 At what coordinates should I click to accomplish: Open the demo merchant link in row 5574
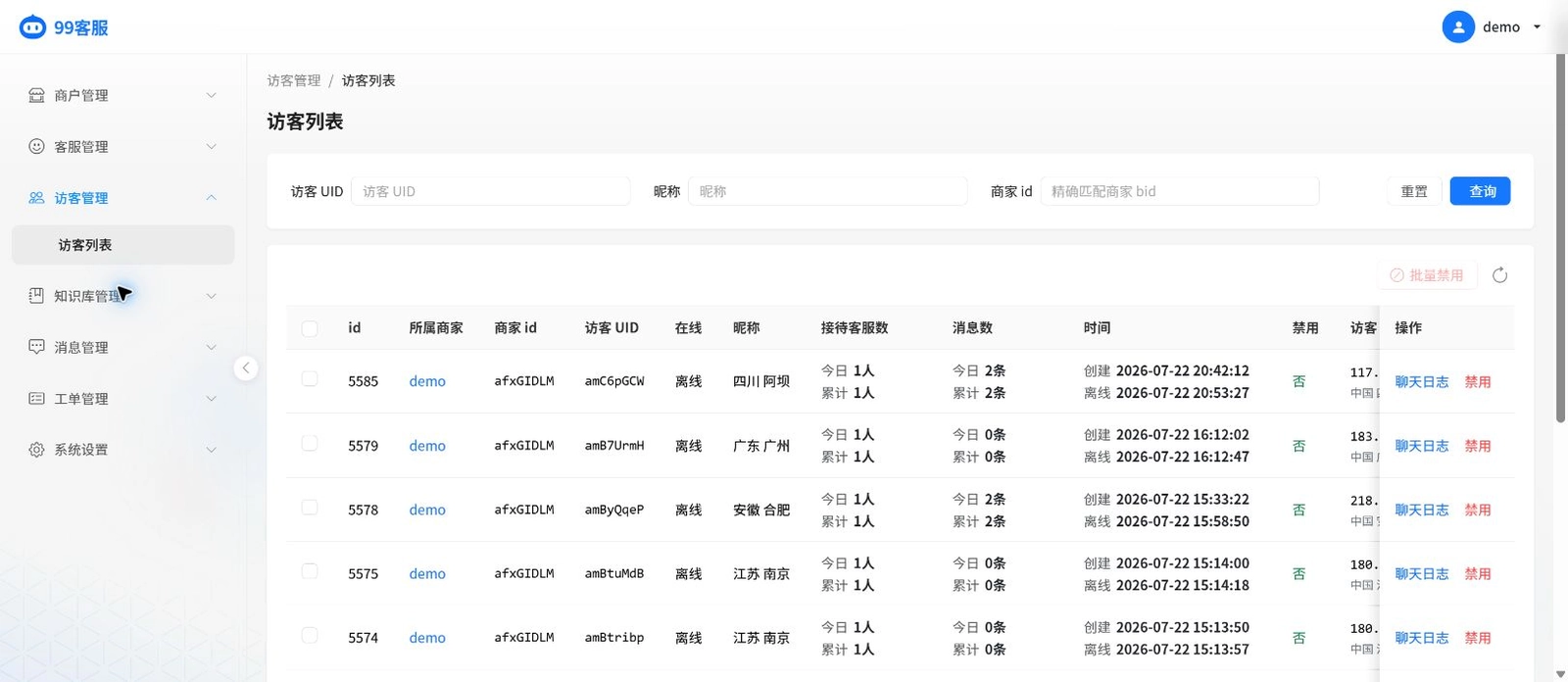pyautogui.click(x=427, y=638)
